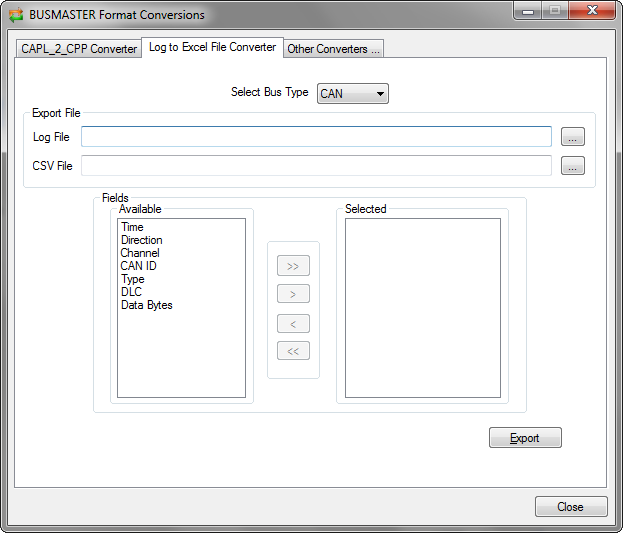Viewport: 623px width, 533px height.
Task: Browse for the Log File
Action: [x=573, y=137]
